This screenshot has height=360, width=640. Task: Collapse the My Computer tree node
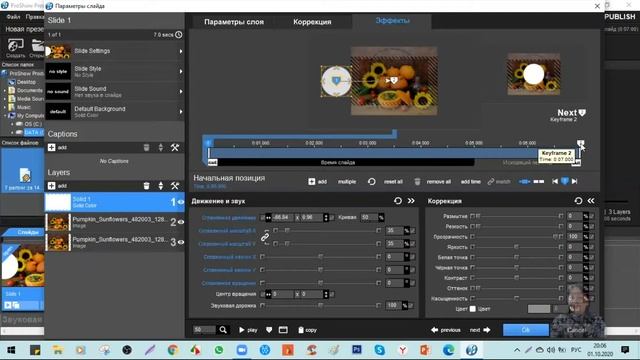pyautogui.click(x=5, y=116)
